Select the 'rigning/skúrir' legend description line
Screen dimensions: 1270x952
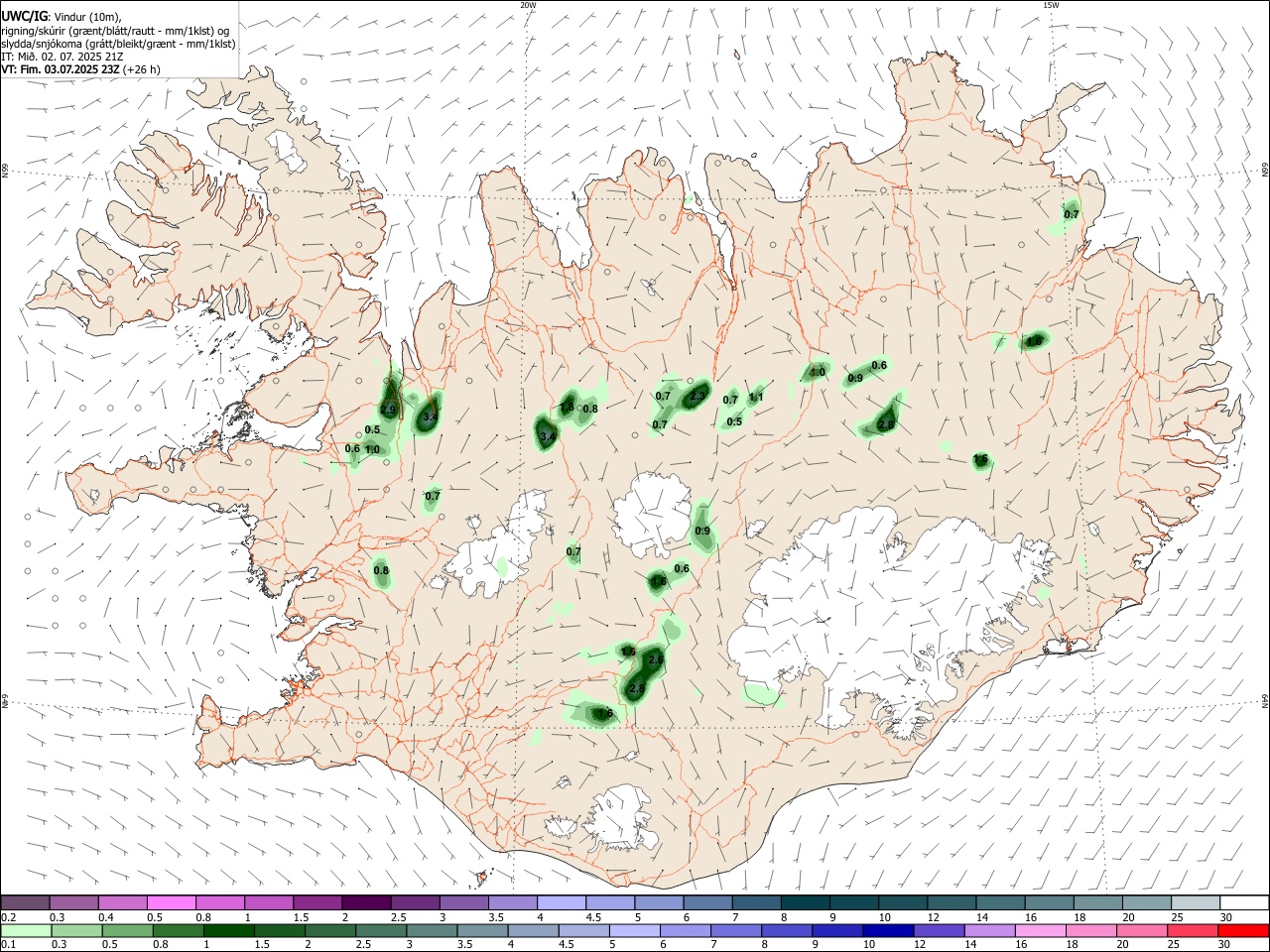point(115,31)
